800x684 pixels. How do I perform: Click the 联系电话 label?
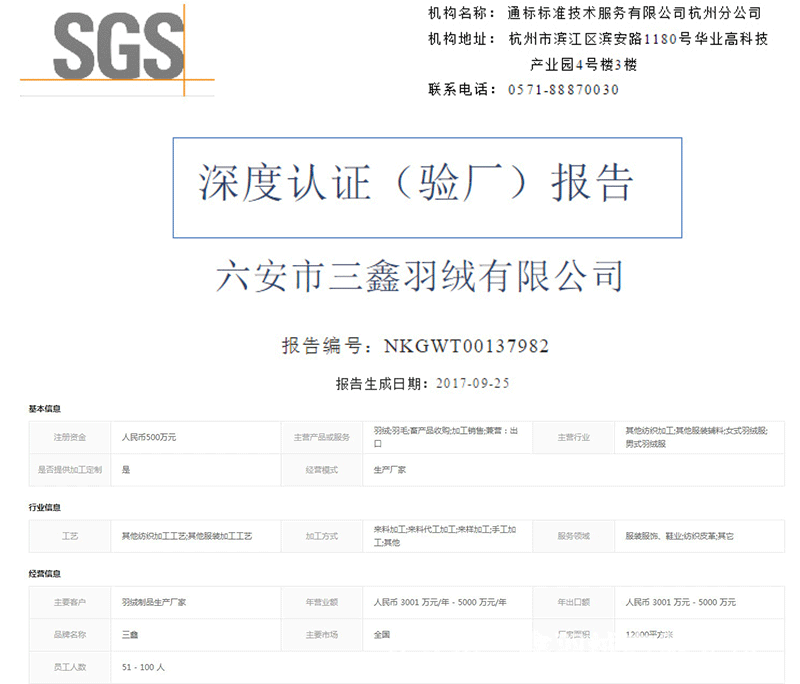[x=461, y=90]
